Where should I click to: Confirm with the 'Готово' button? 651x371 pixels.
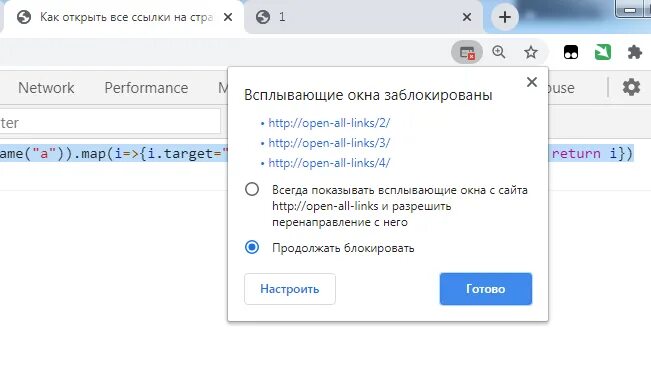click(x=486, y=289)
